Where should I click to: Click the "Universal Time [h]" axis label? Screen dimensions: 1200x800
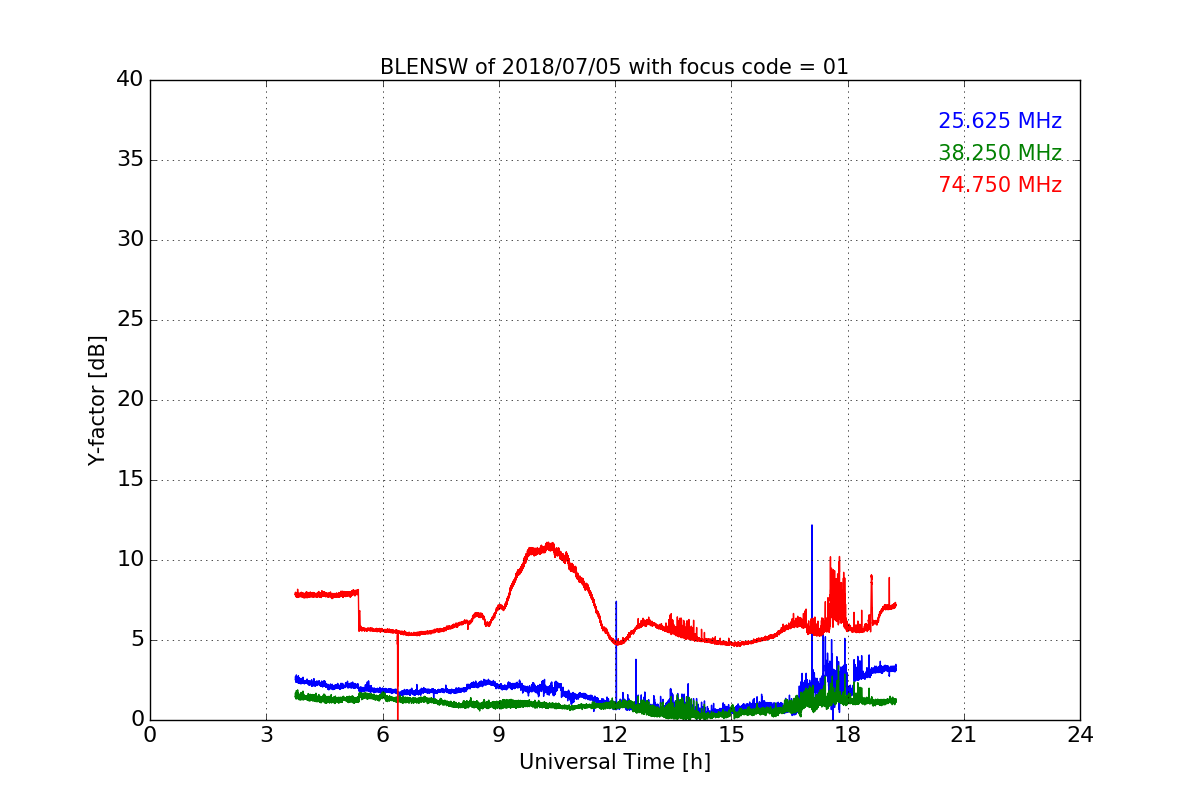[x=615, y=762]
